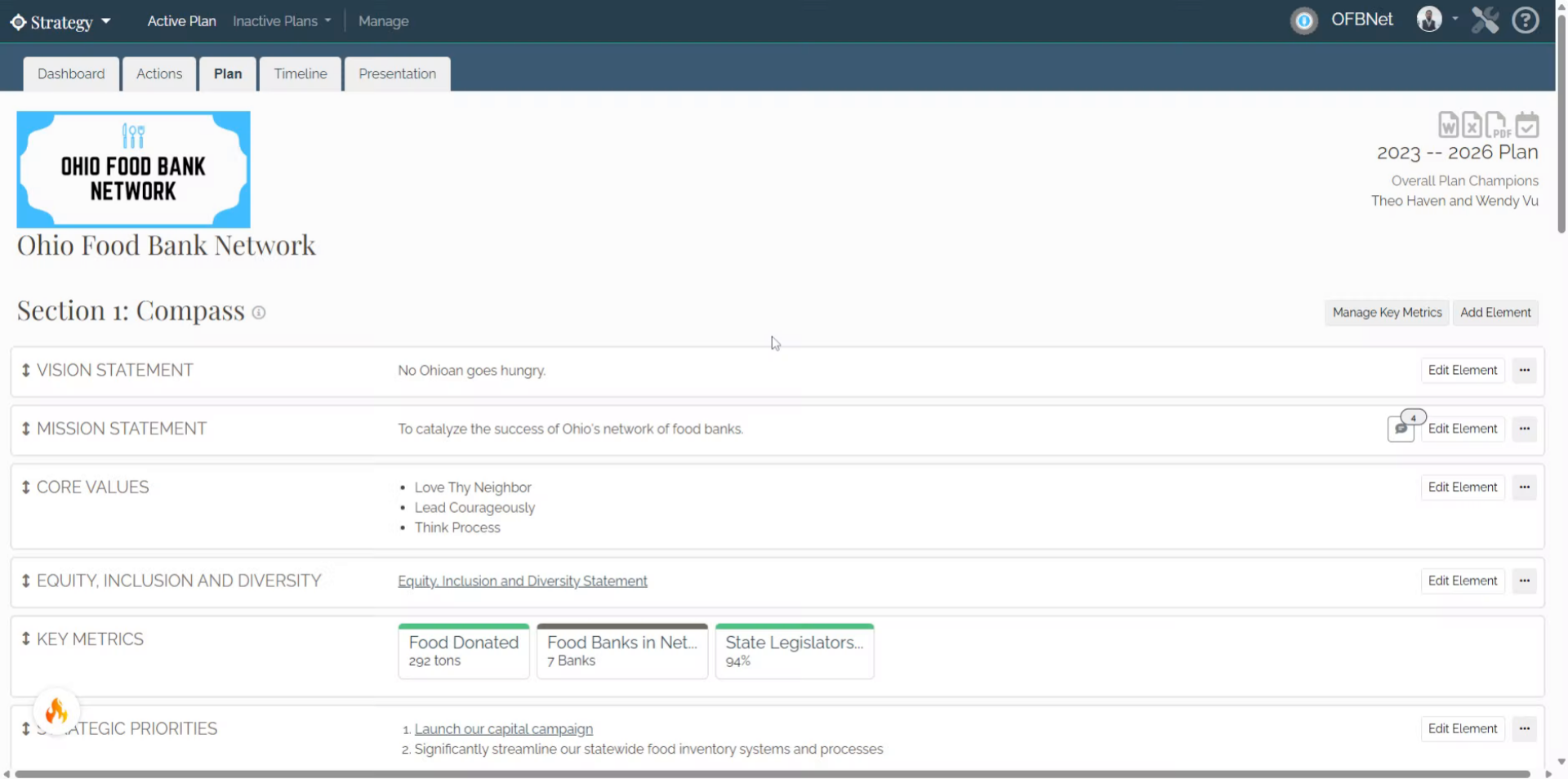Click the Add Element button
Image resolution: width=1568 pixels, height=779 pixels.
1495,313
